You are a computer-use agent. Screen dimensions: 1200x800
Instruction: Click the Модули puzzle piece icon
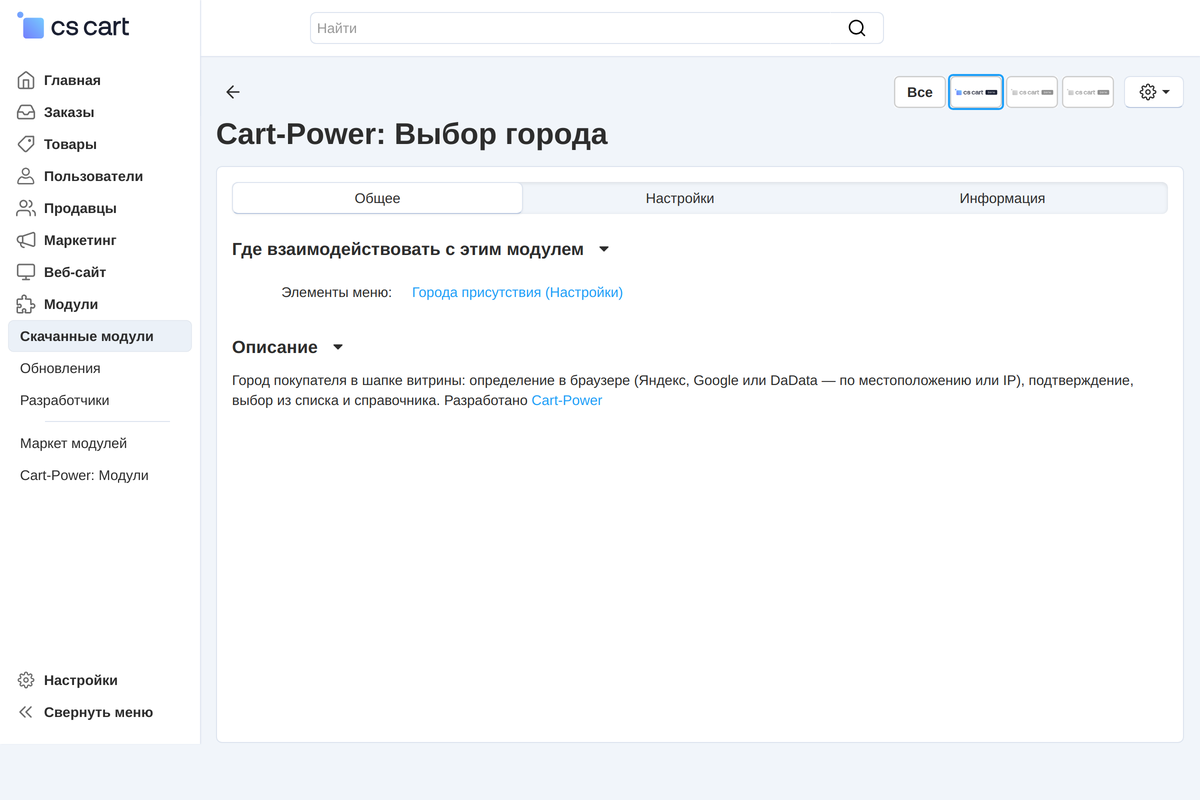(26, 304)
